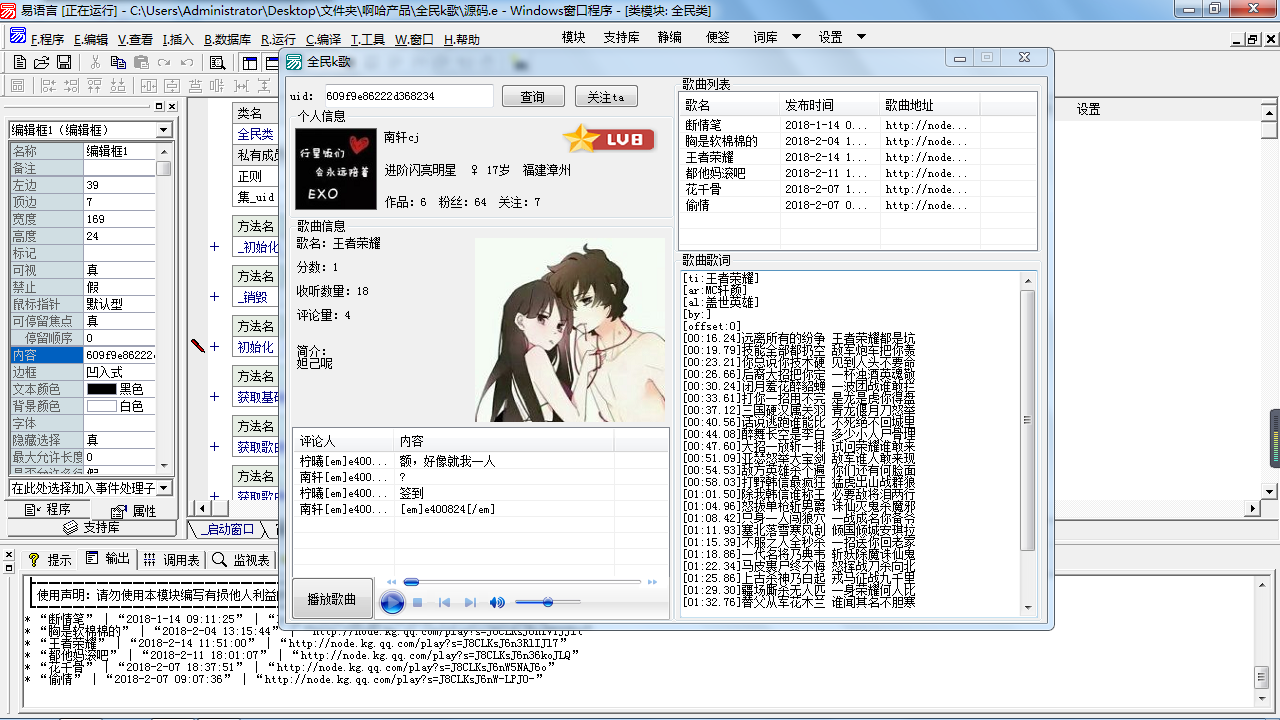Open the R.运行 menu
1280x720 pixels.
click(279, 40)
